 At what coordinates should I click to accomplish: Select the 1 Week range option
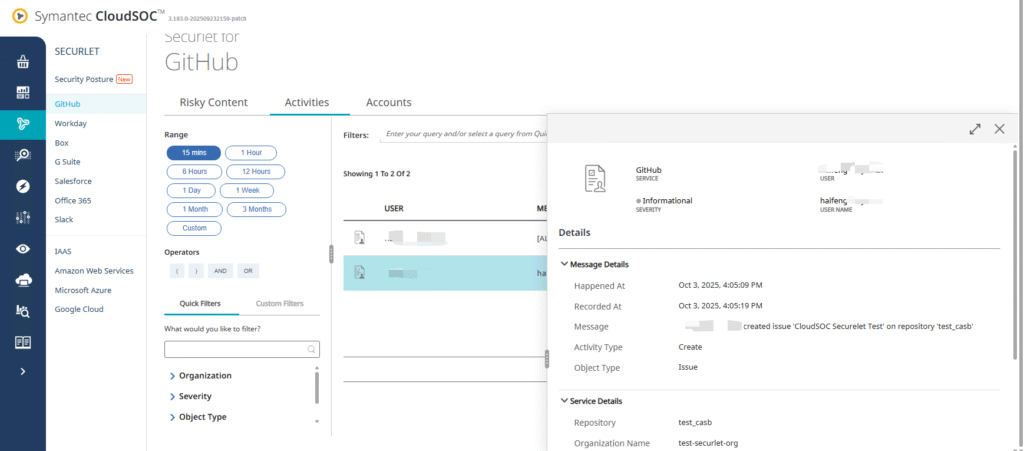(x=247, y=190)
